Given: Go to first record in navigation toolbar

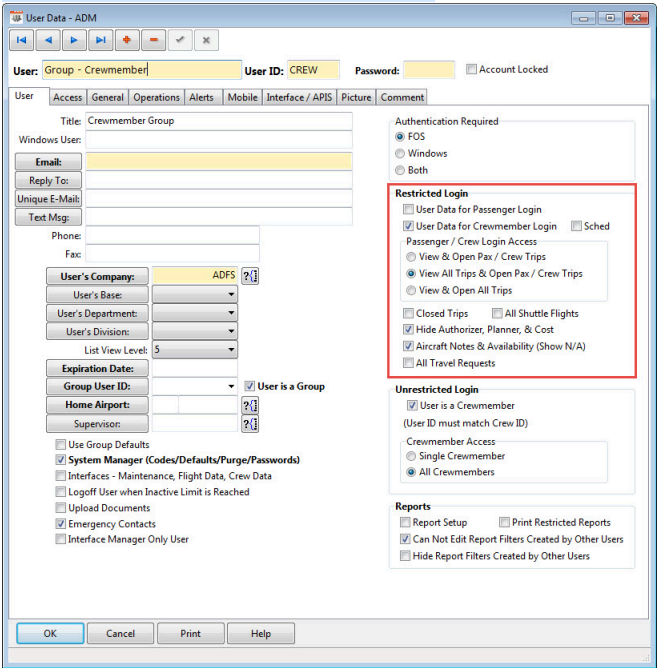Looking at the screenshot, I should click(22, 40).
